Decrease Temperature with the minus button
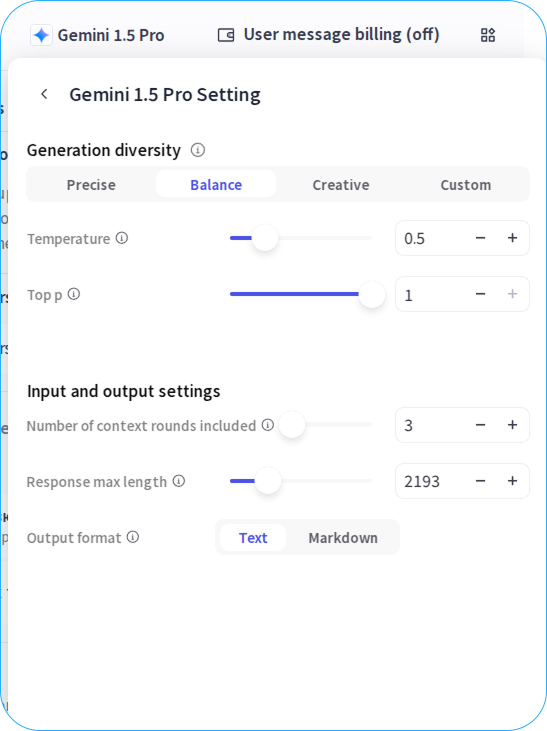The width and height of the screenshot is (547, 731). pos(480,238)
